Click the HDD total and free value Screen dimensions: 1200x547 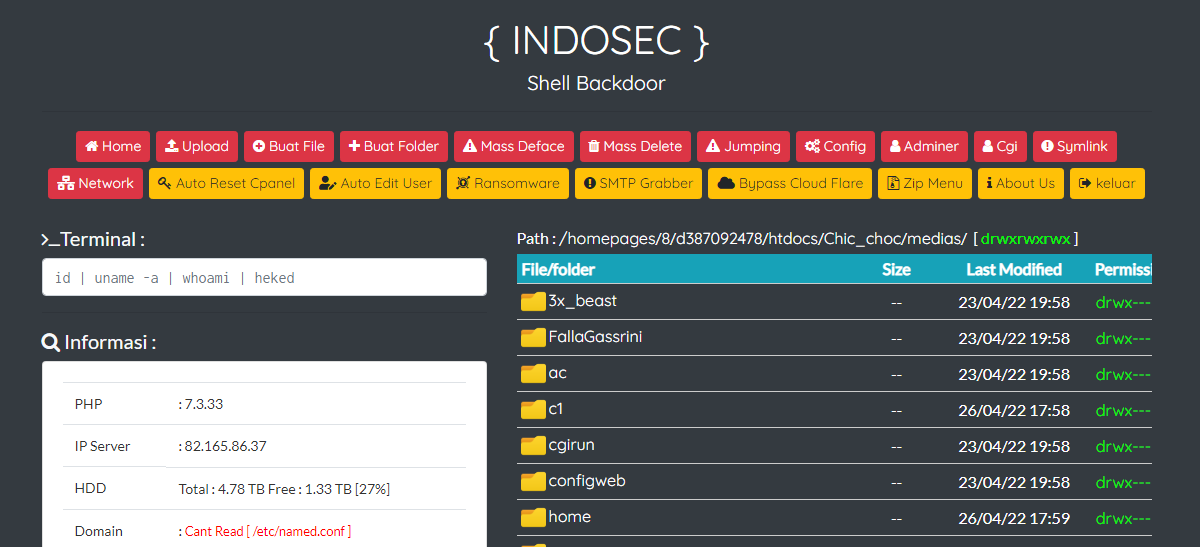point(284,489)
